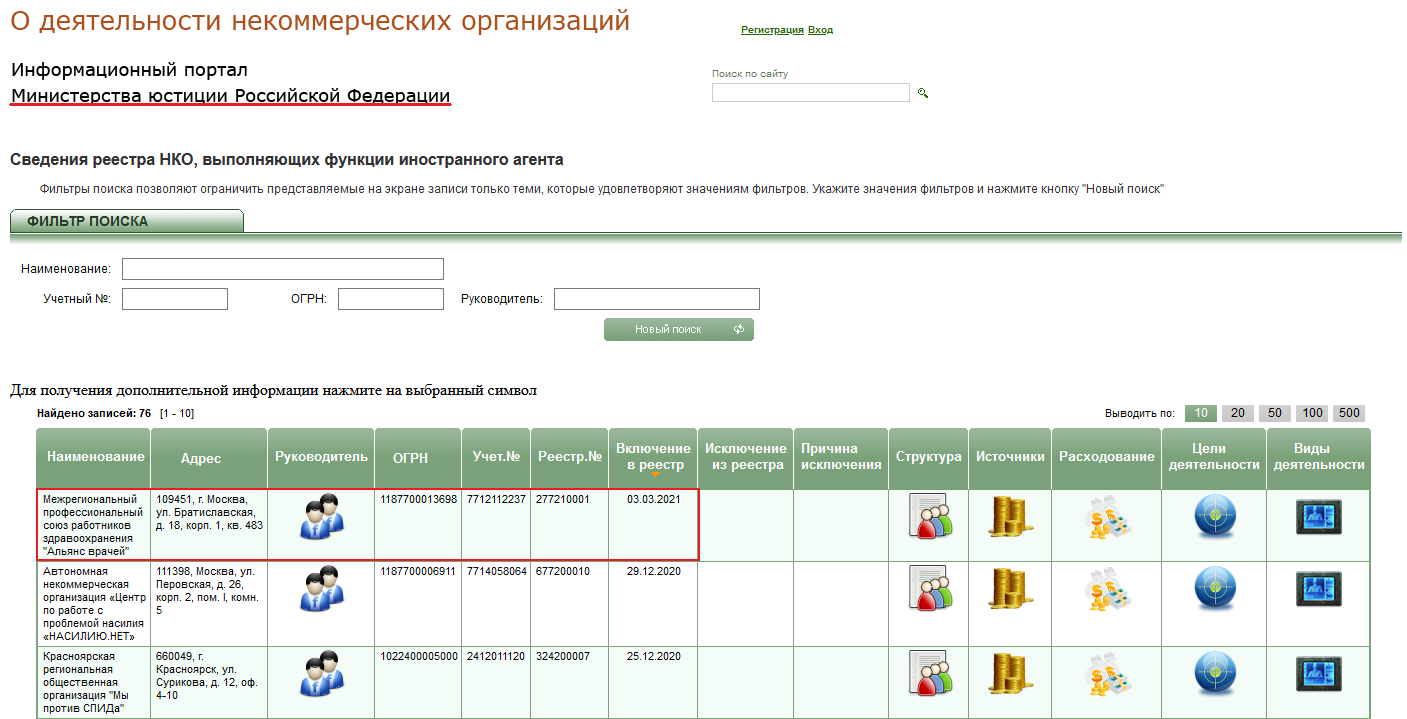The image size is (1407, 719).
Task: Open the Вход link
Action: 820,30
